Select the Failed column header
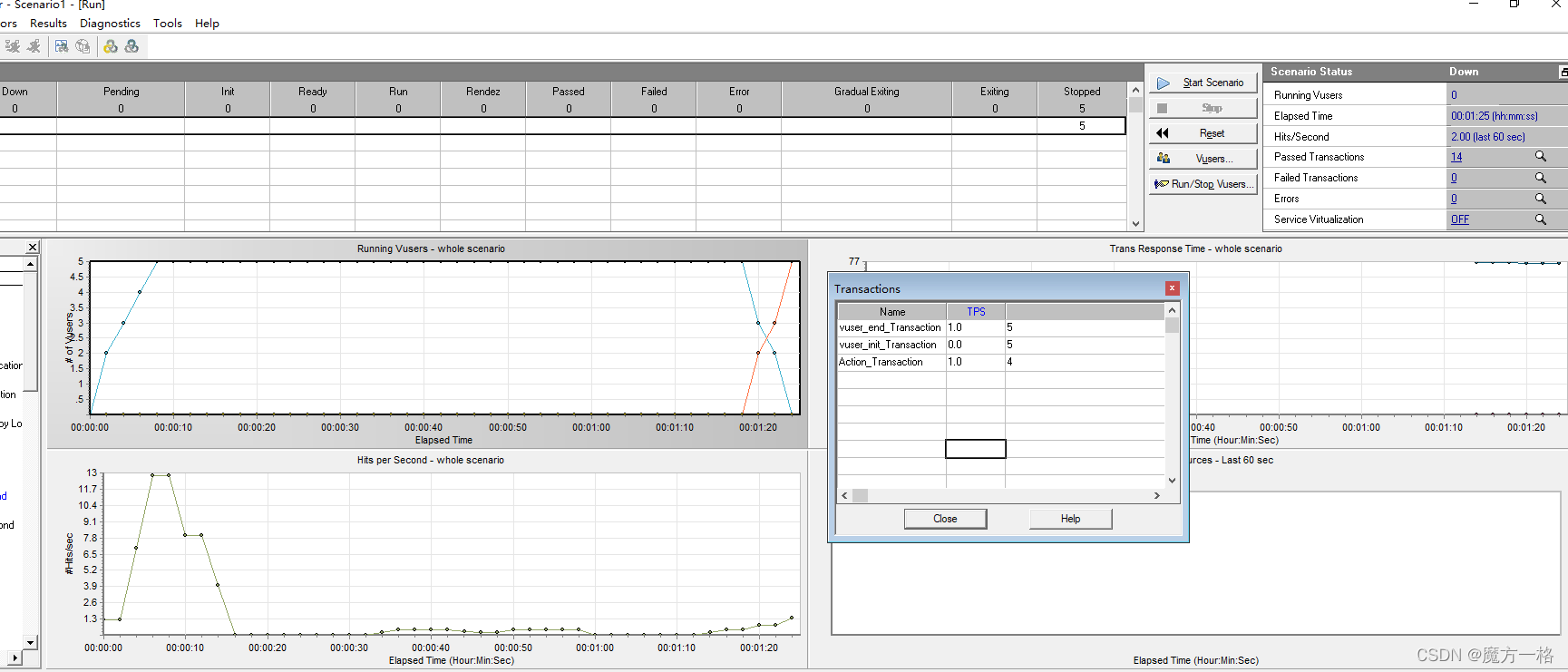Screen dimensions: 1568x672 click(x=654, y=92)
